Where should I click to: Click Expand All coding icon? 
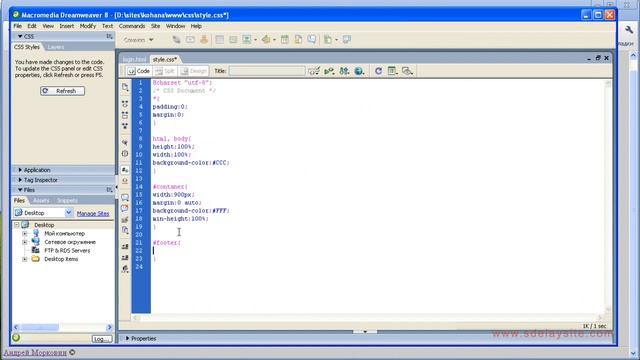pyautogui.click(x=125, y=126)
